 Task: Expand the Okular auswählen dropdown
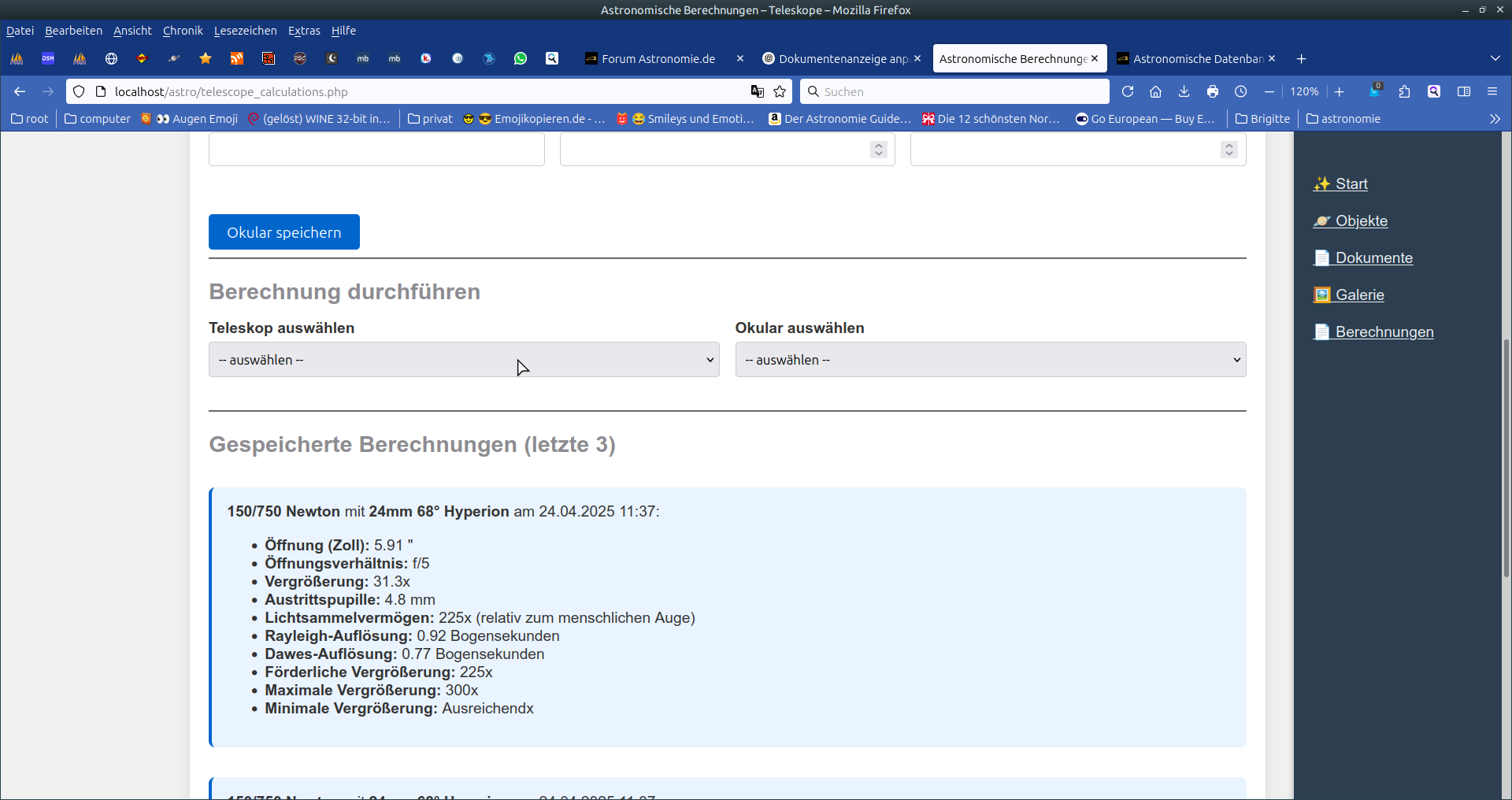pos(991,359)
